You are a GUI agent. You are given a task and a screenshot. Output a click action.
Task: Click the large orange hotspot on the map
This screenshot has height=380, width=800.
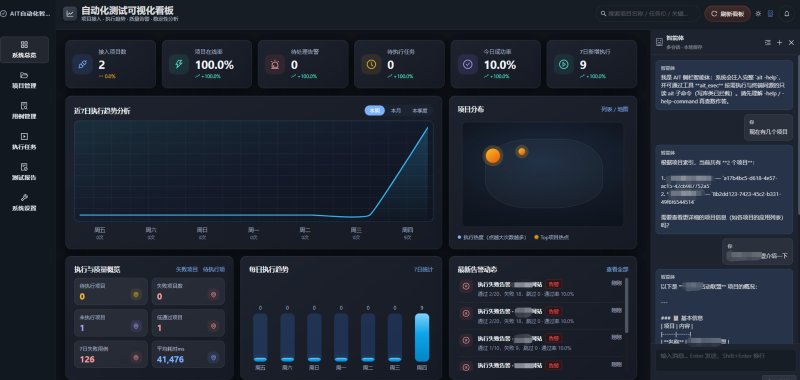click(x=493, y=156)
